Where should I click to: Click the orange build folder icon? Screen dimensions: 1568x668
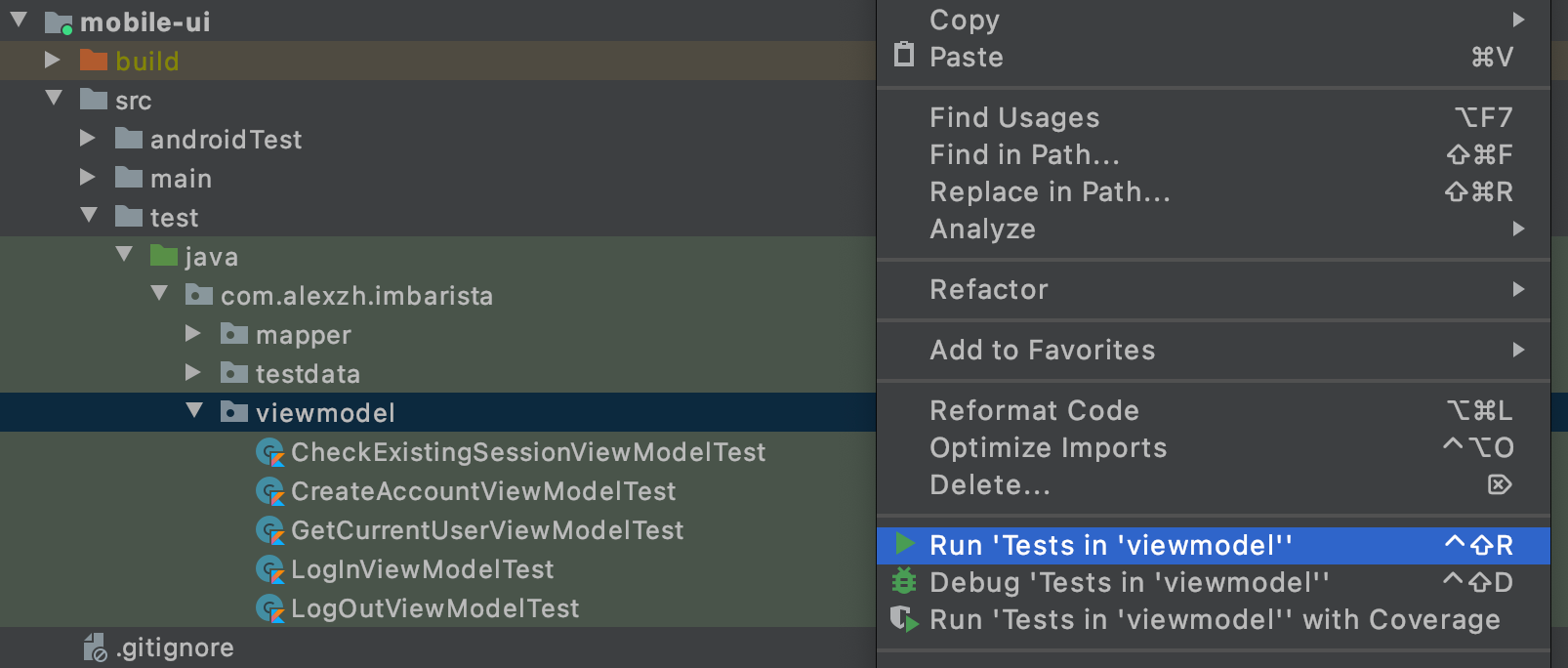point(94,61)
